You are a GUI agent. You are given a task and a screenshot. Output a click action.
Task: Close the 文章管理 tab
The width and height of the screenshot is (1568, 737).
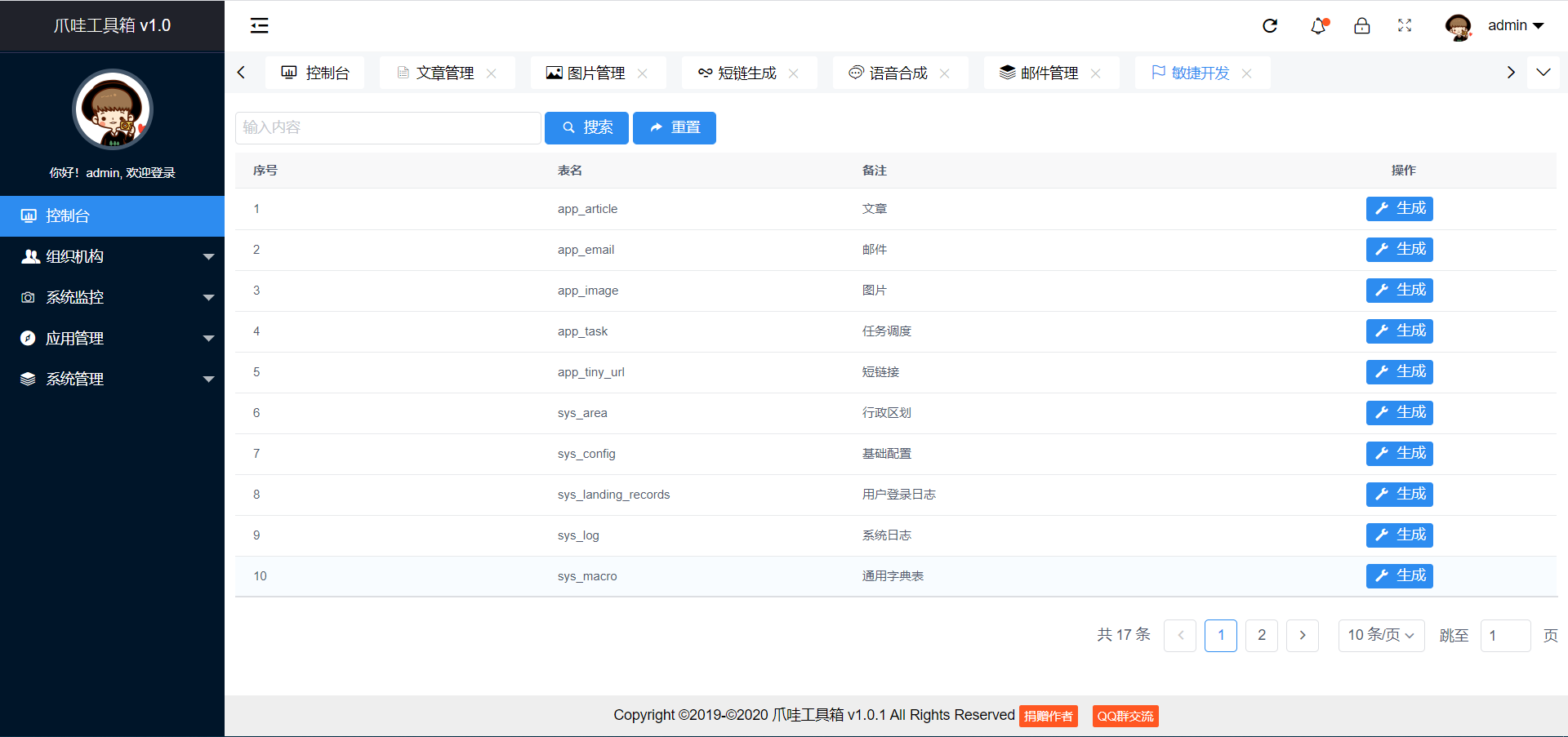pyautogui.click(x=492, y=73)
